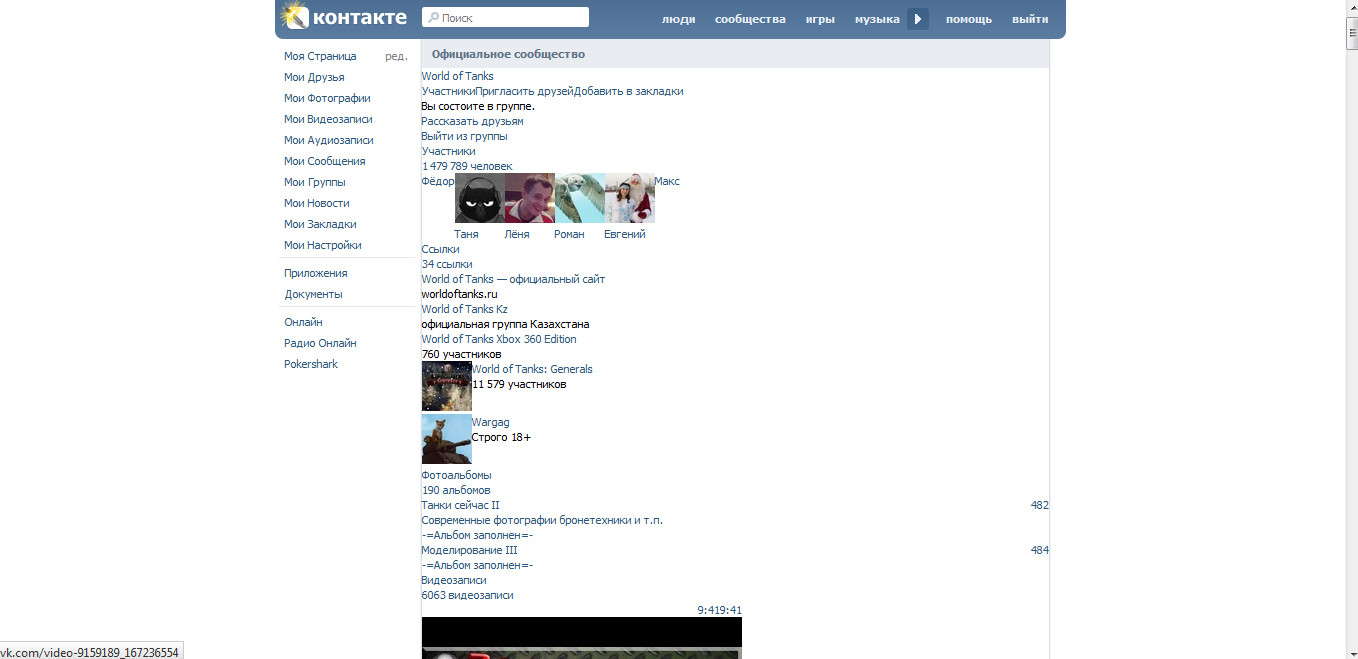1358x659 pixels.
Task: Click Рассказать друзьям link
Action: tap(472, 121)
